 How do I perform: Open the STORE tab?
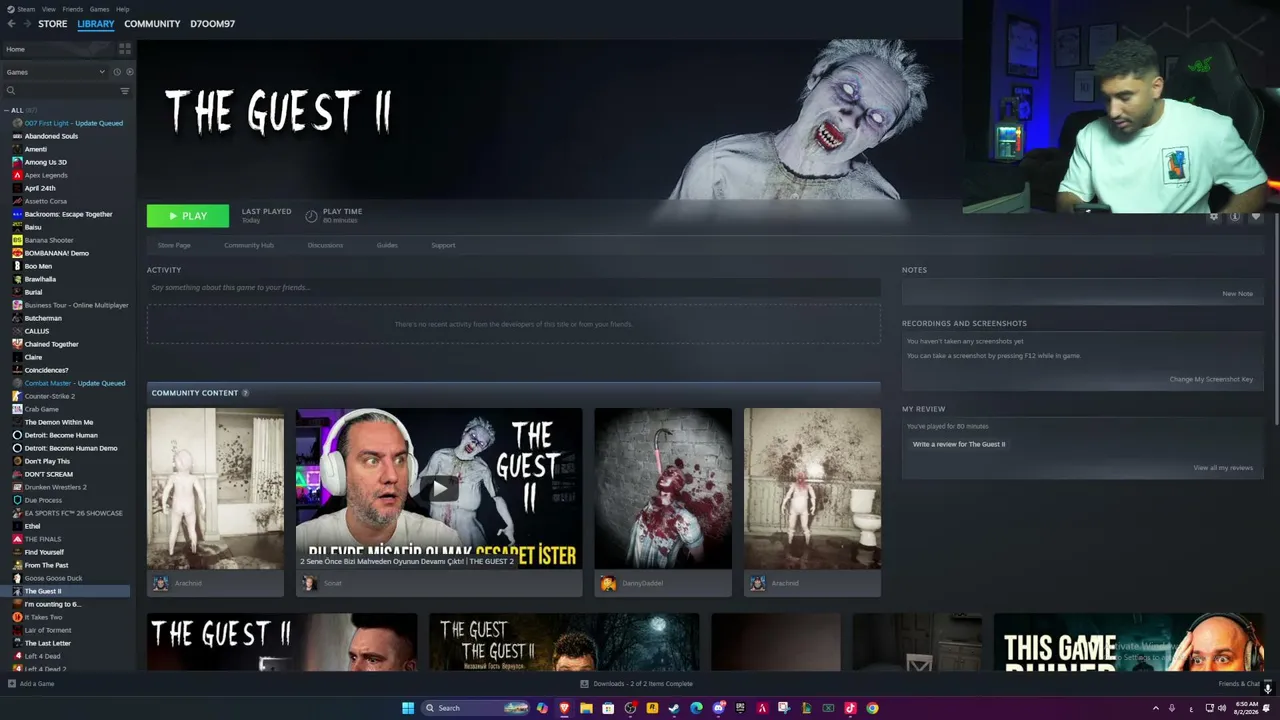[53, 24]
